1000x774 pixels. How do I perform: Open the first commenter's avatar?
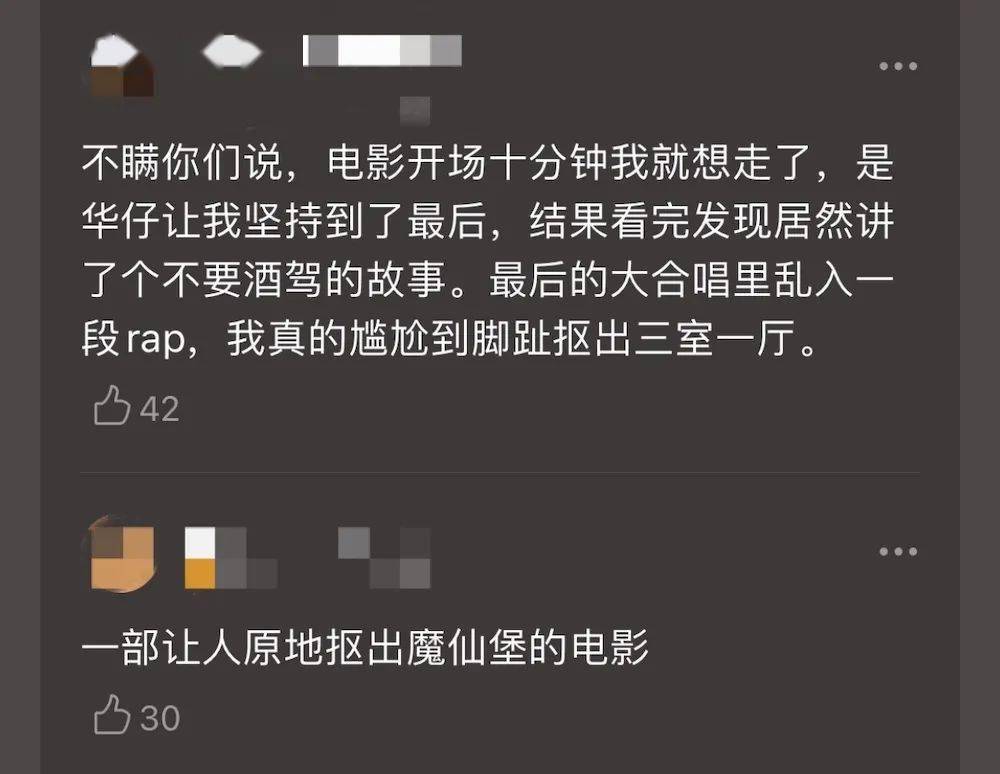[x=122, y=66]
